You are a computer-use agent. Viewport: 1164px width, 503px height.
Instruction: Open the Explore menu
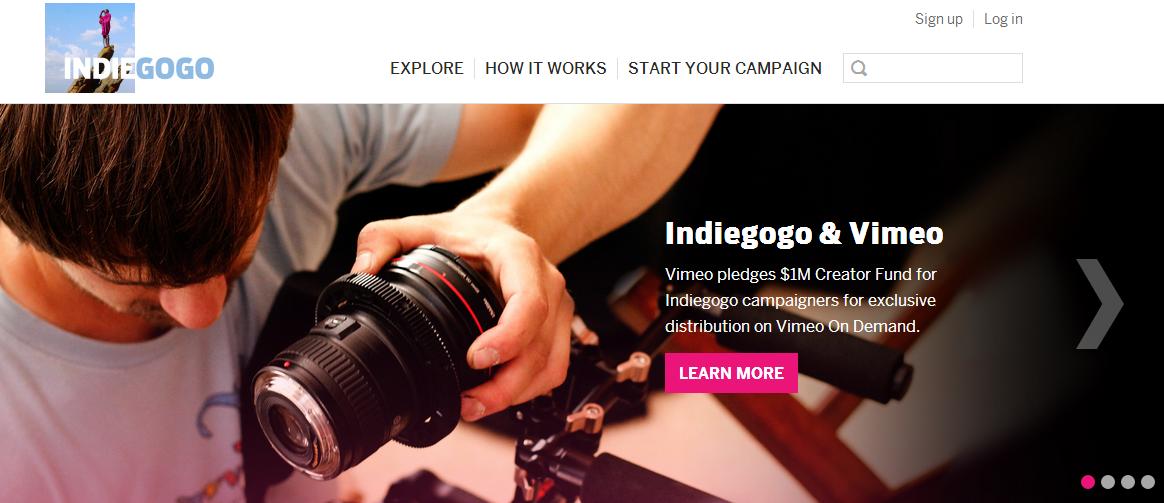coord(427,68)
